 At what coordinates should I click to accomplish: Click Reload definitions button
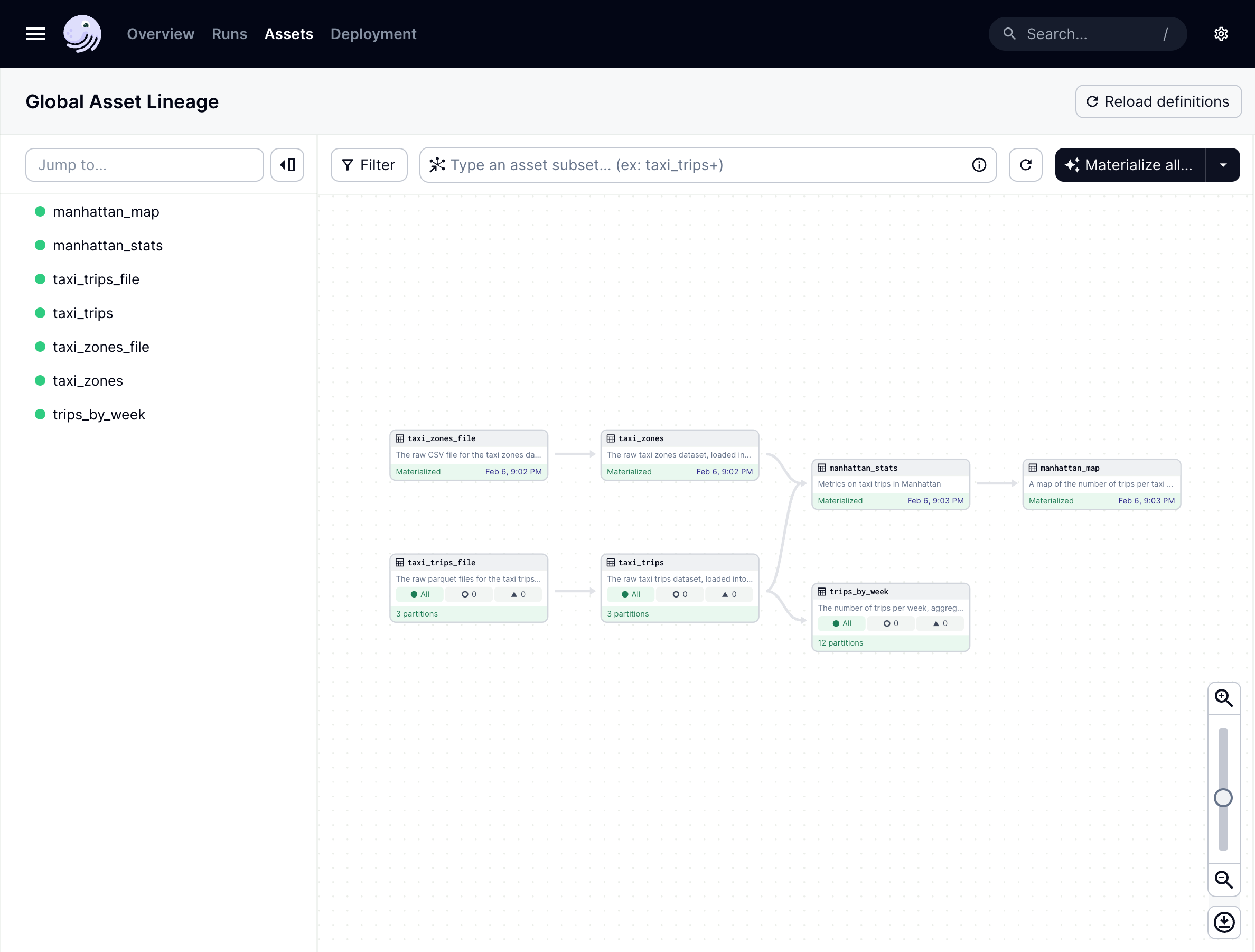1158,101
